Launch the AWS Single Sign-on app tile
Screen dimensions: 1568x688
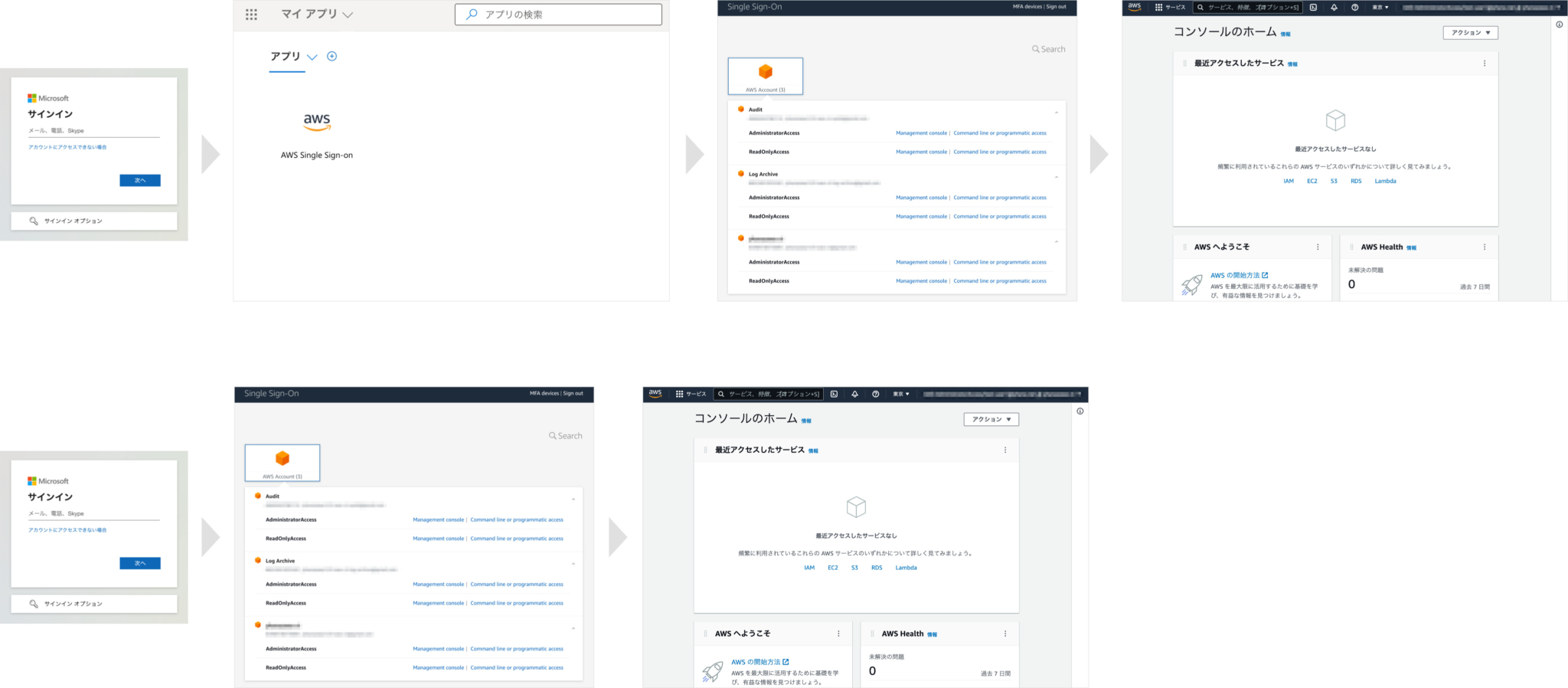(316, 134)
